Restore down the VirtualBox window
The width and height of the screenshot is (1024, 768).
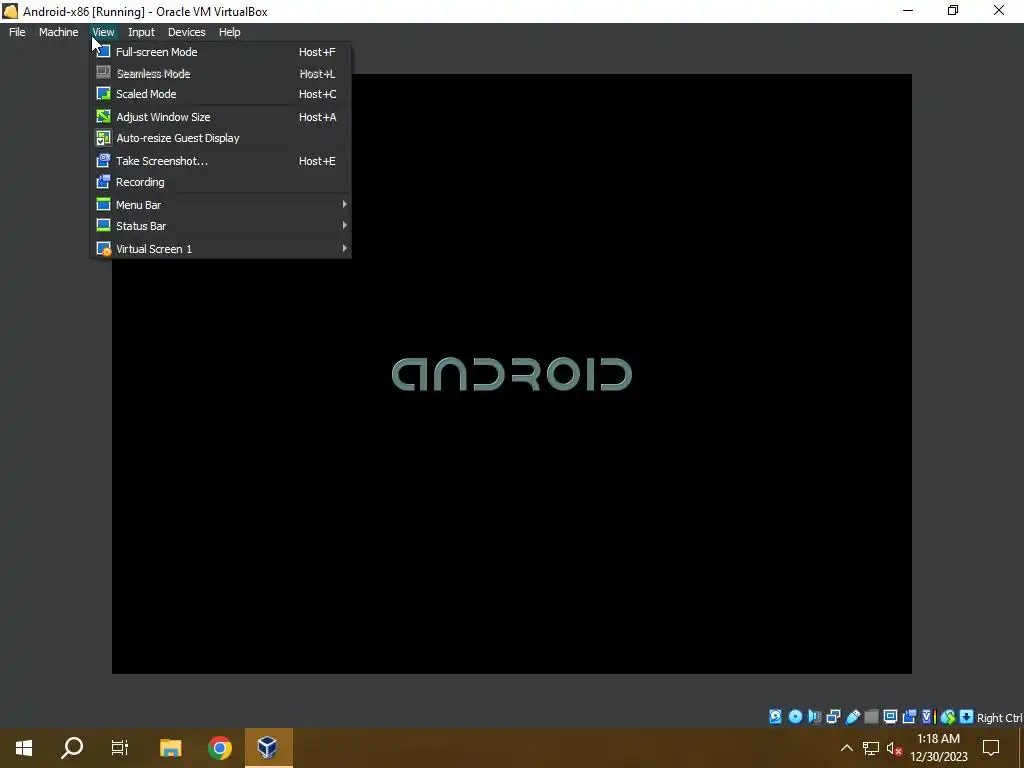[953, 10]
